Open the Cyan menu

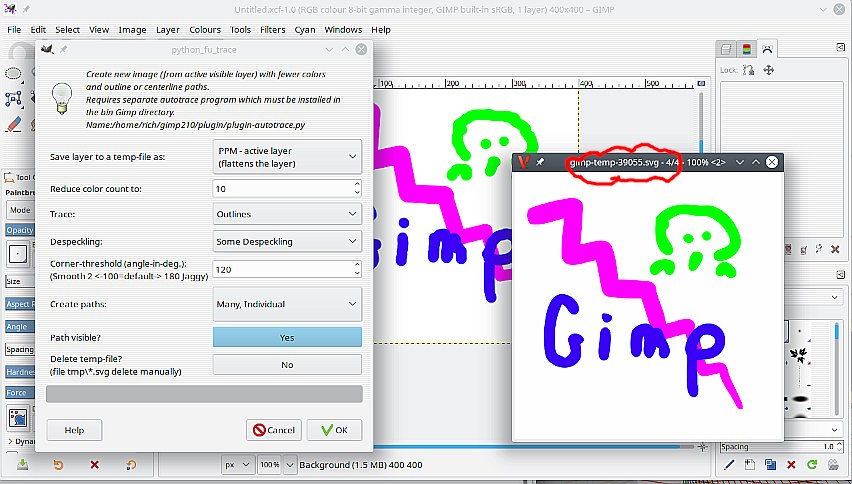[305, 30]
